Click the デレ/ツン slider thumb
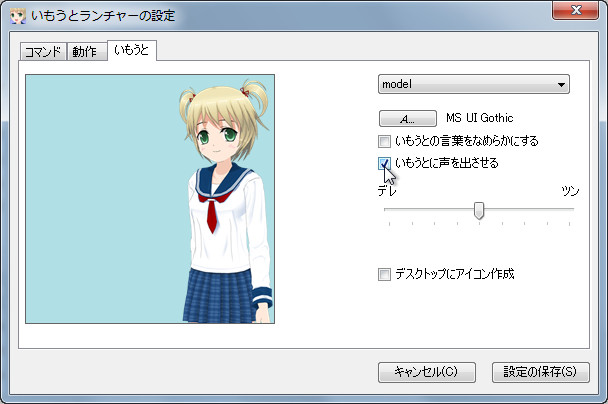Viewport: 608px width, 404px height. (479, 211)
